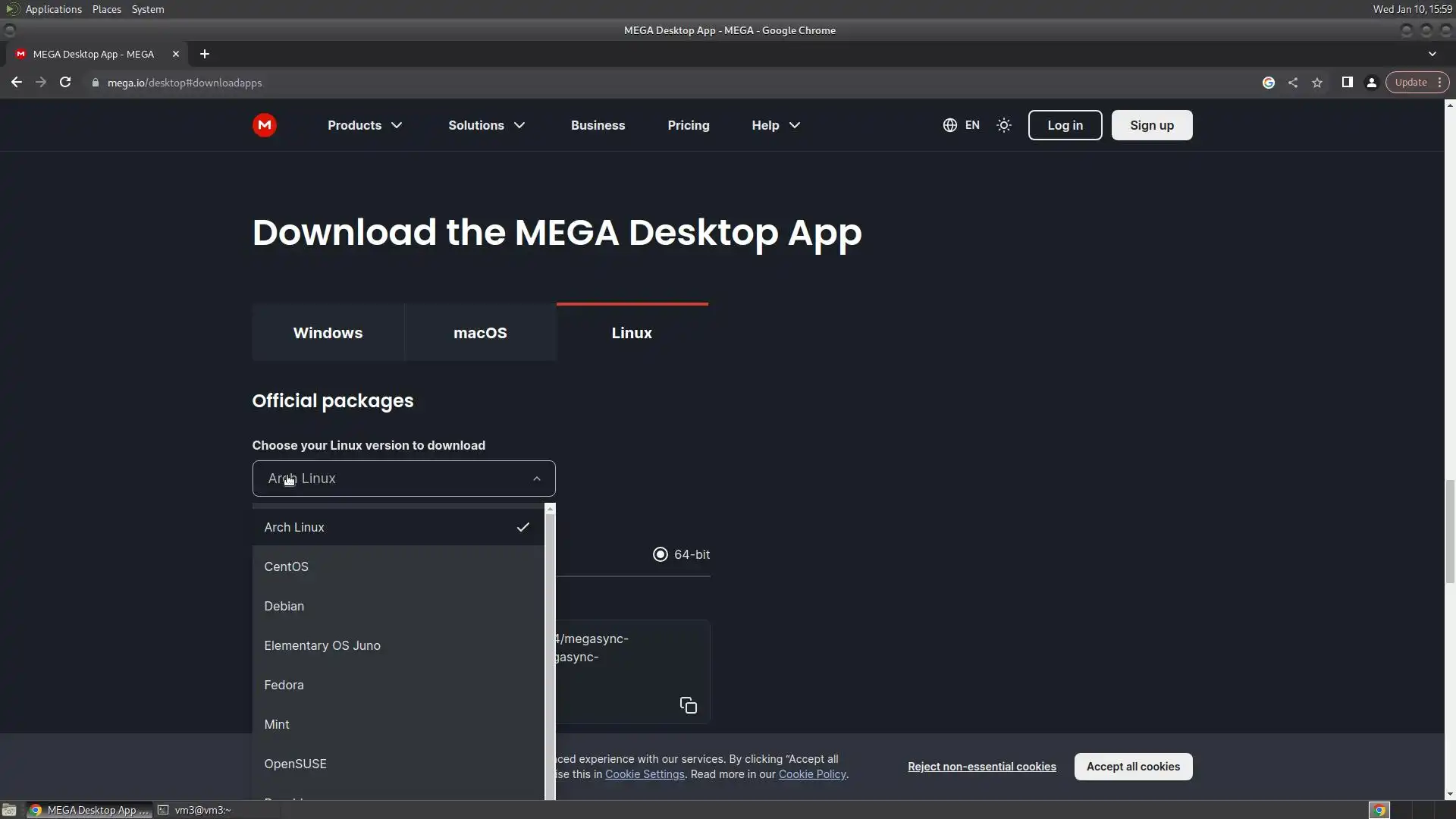1456x819 pixels.
Task: Expand the Solutions dropdown menu
Action: tap(486, 125)
